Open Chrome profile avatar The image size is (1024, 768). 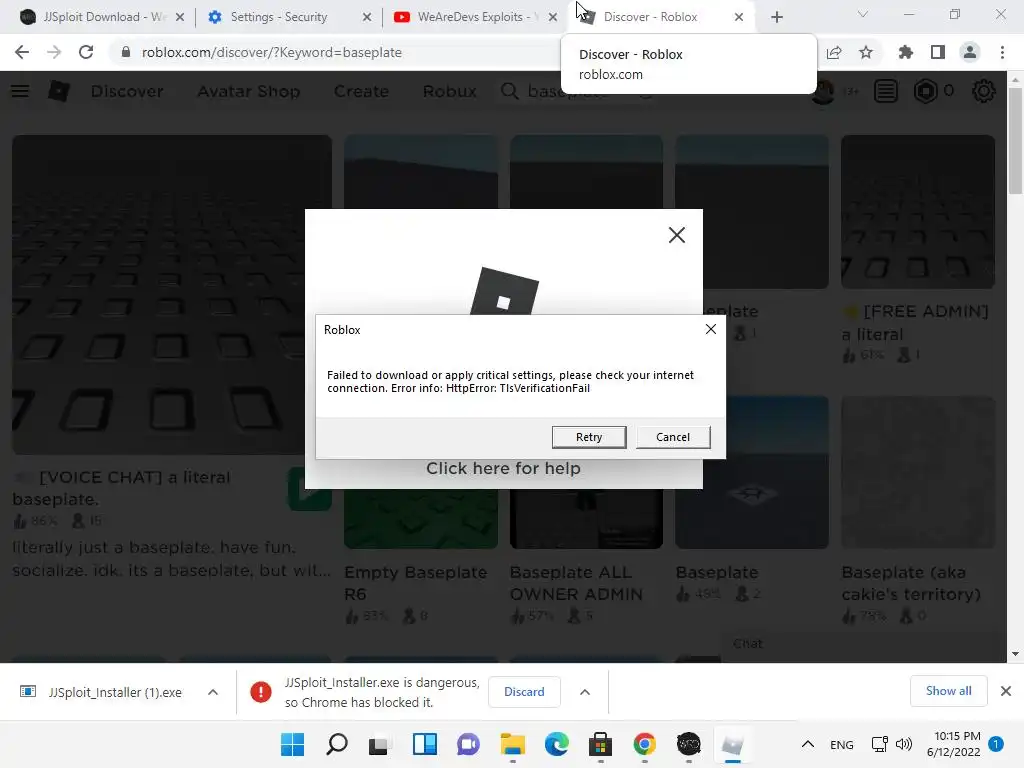tap(970, 52)
